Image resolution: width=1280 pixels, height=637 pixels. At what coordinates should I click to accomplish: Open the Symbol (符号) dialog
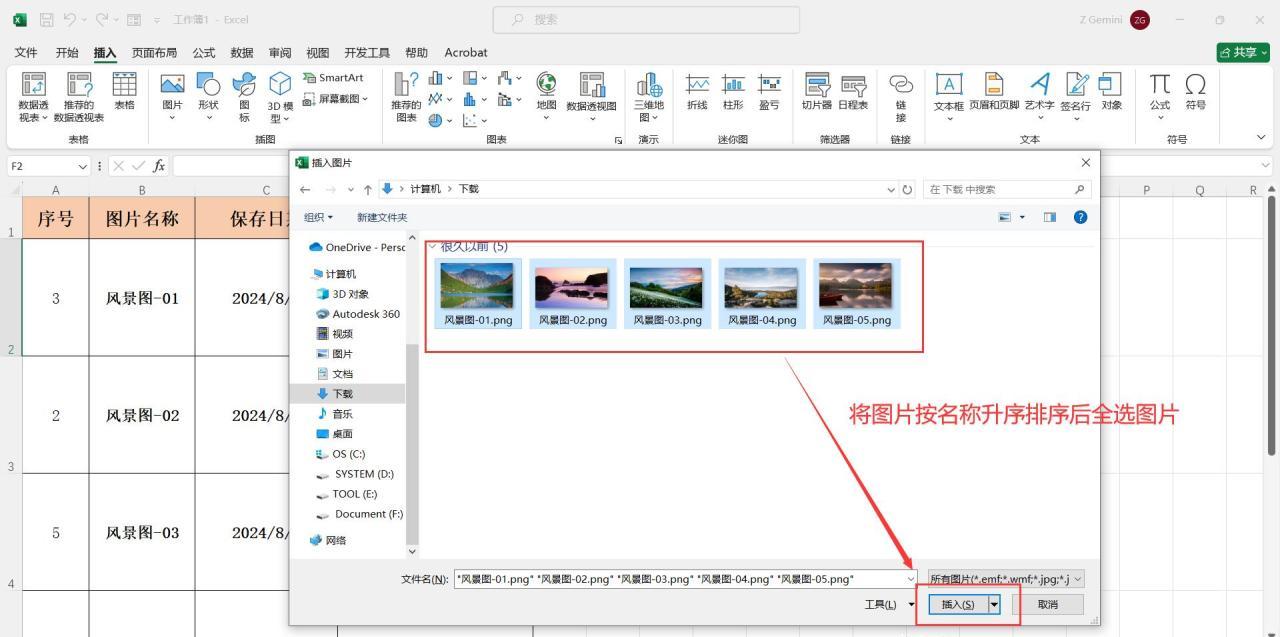[1195, 92]
